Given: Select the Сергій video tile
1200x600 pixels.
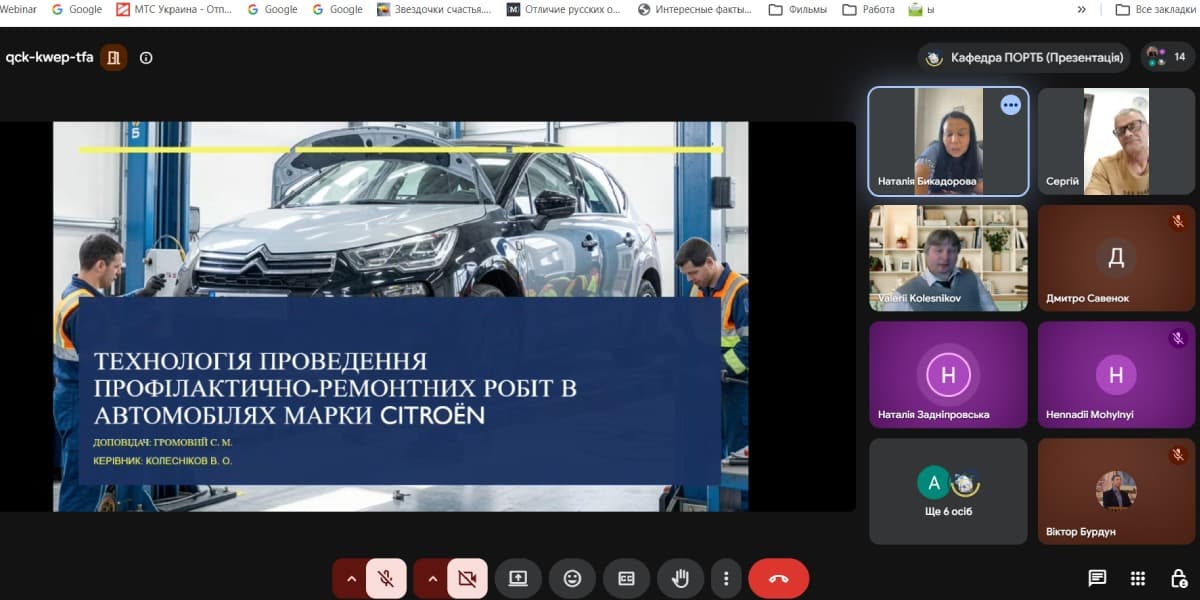Looking at the screenshot, I should pos(1117,141).
